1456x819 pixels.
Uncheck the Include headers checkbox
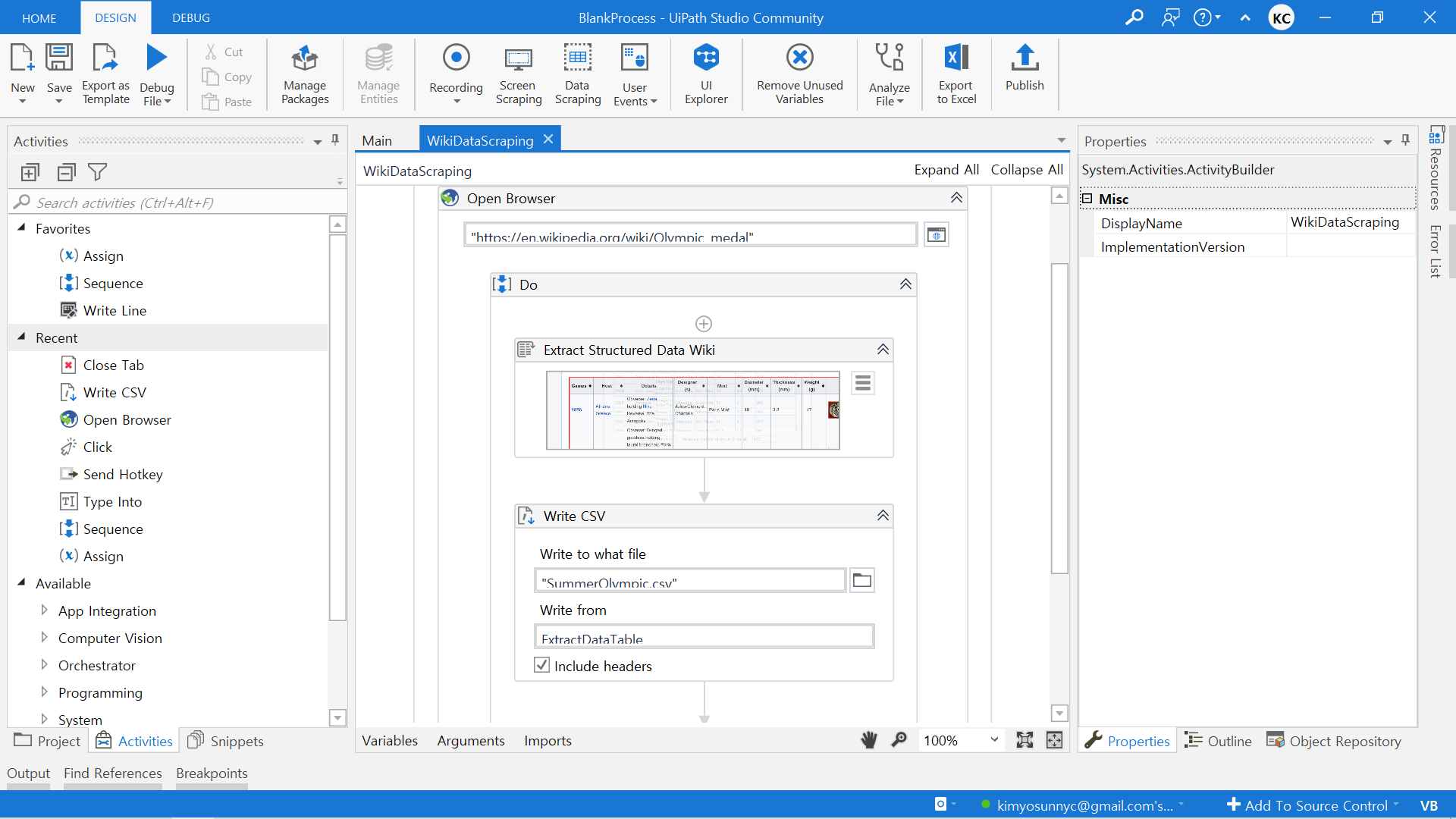(x=541, y=666)
